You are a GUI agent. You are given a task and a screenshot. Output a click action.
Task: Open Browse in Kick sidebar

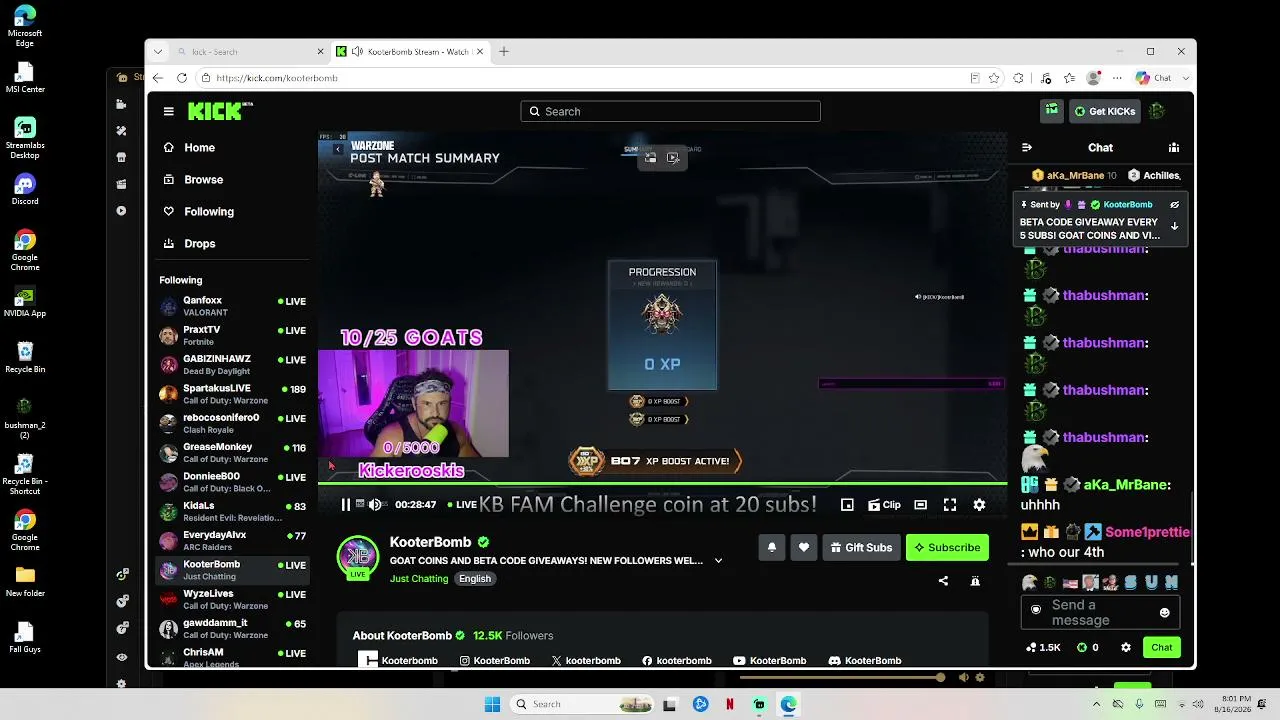click(x=233, y=180)
